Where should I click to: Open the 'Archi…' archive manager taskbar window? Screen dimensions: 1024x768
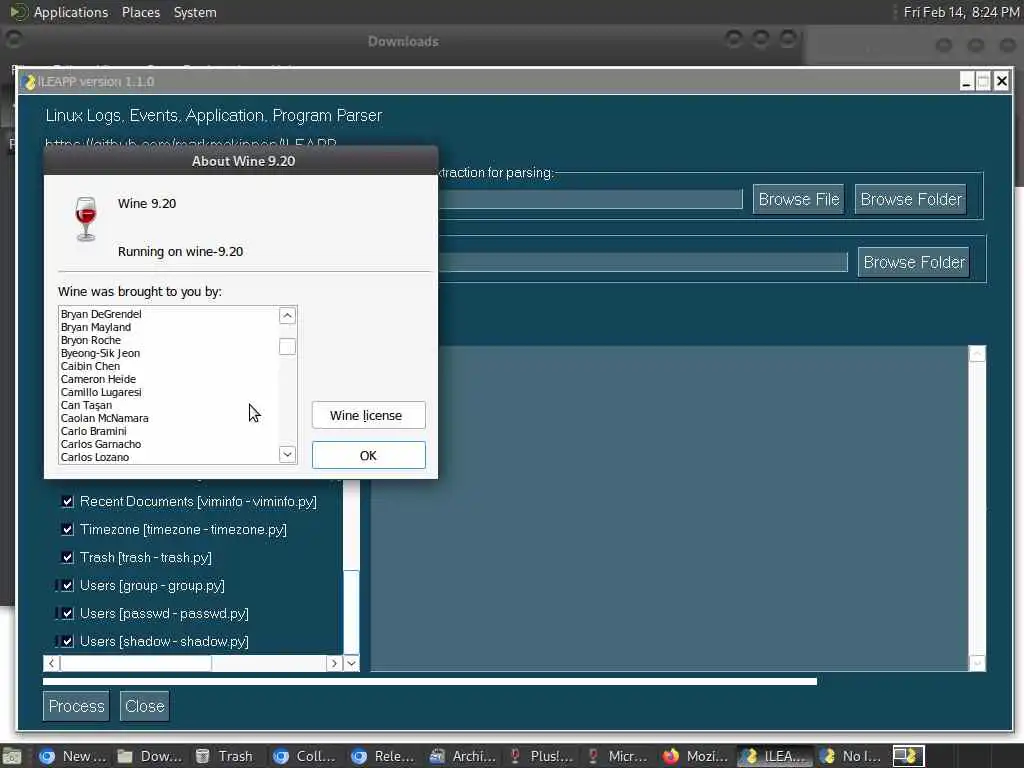point(460,756)
